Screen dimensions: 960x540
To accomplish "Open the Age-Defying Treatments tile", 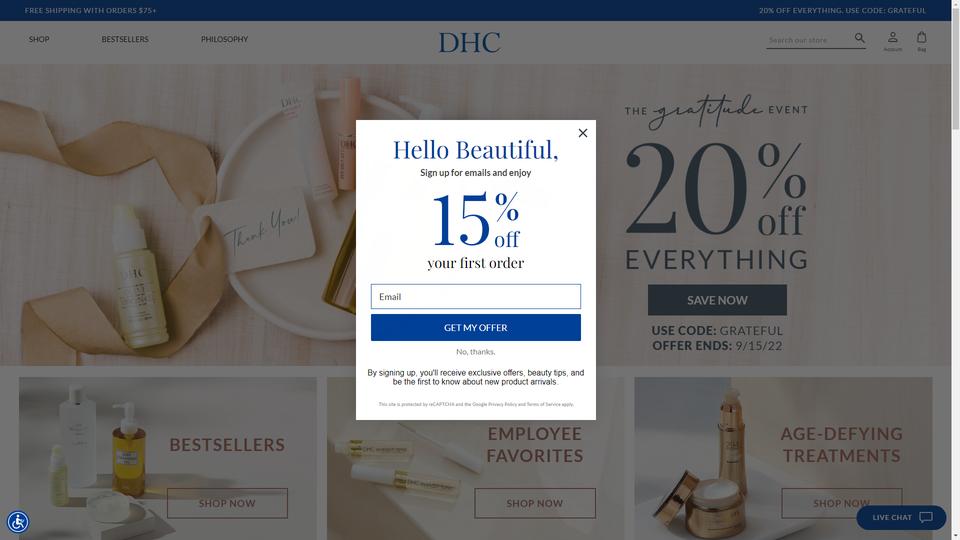I will (x=783, y=459).
